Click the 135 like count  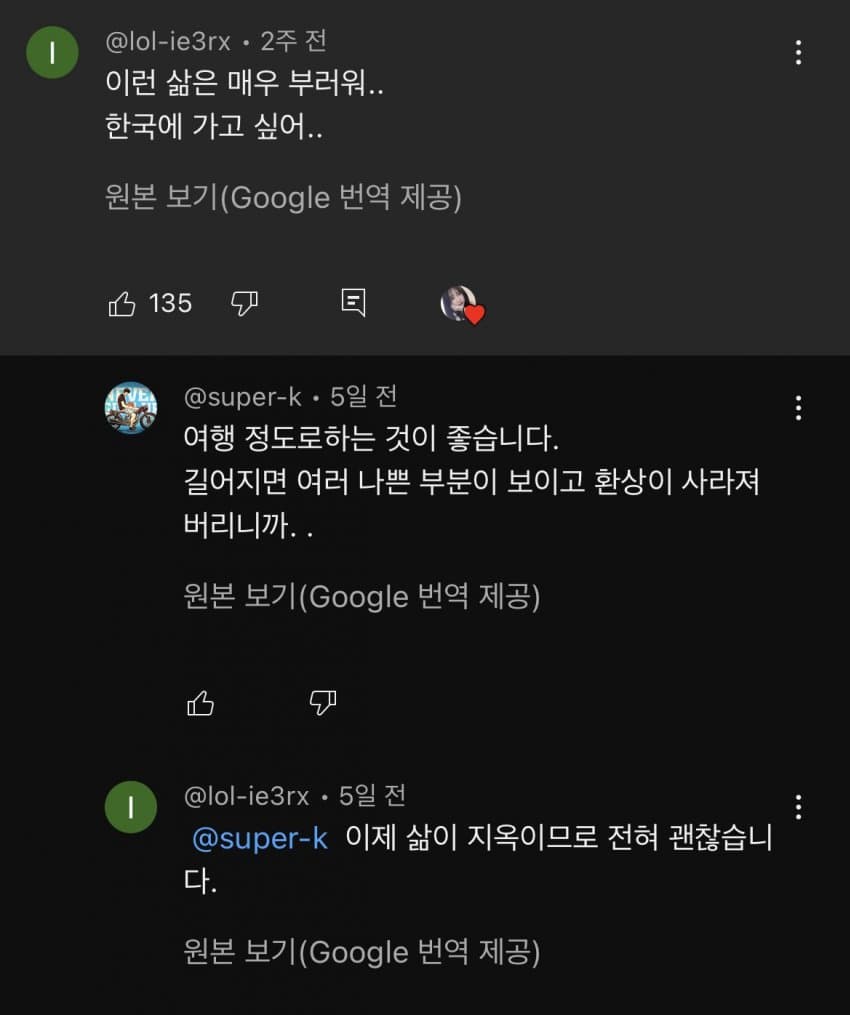click(170, 303)
